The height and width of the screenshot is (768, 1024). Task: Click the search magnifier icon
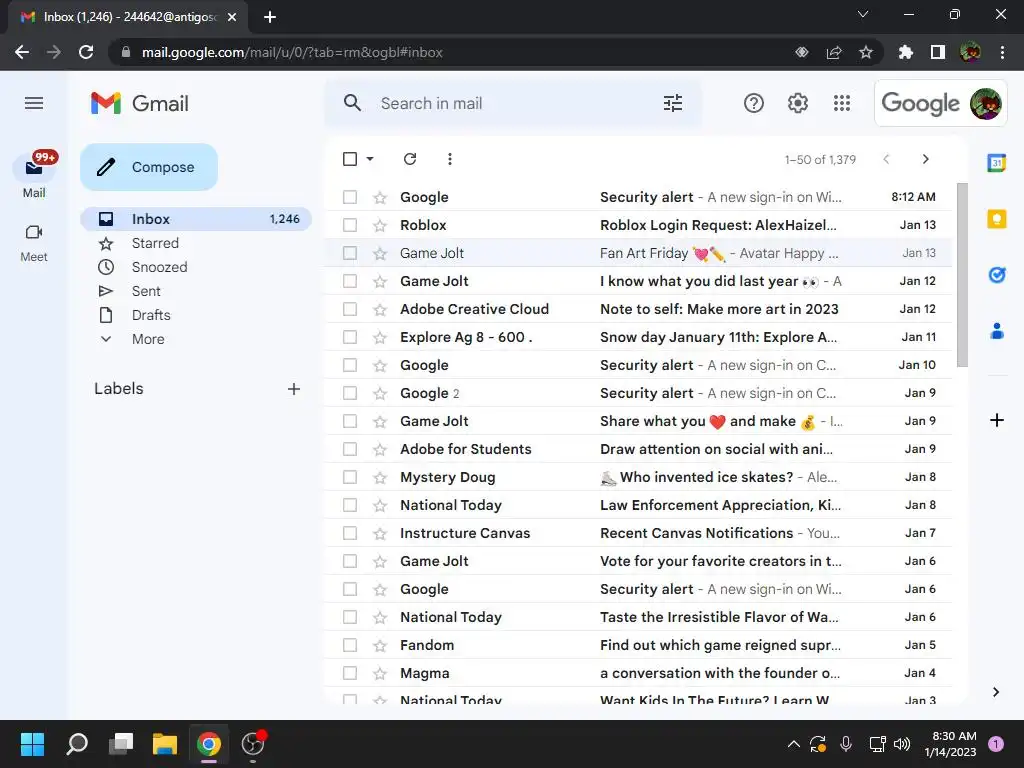(x=353, y=103)
